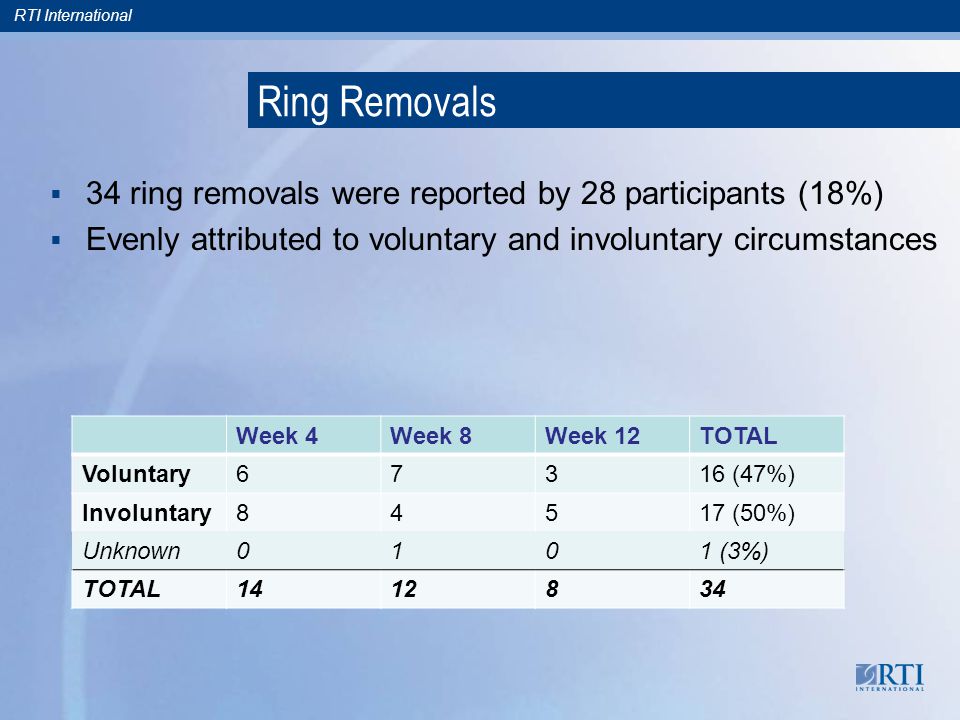
Task: Click the first bullet about 34 ring removals
Action: pos(484,193)
